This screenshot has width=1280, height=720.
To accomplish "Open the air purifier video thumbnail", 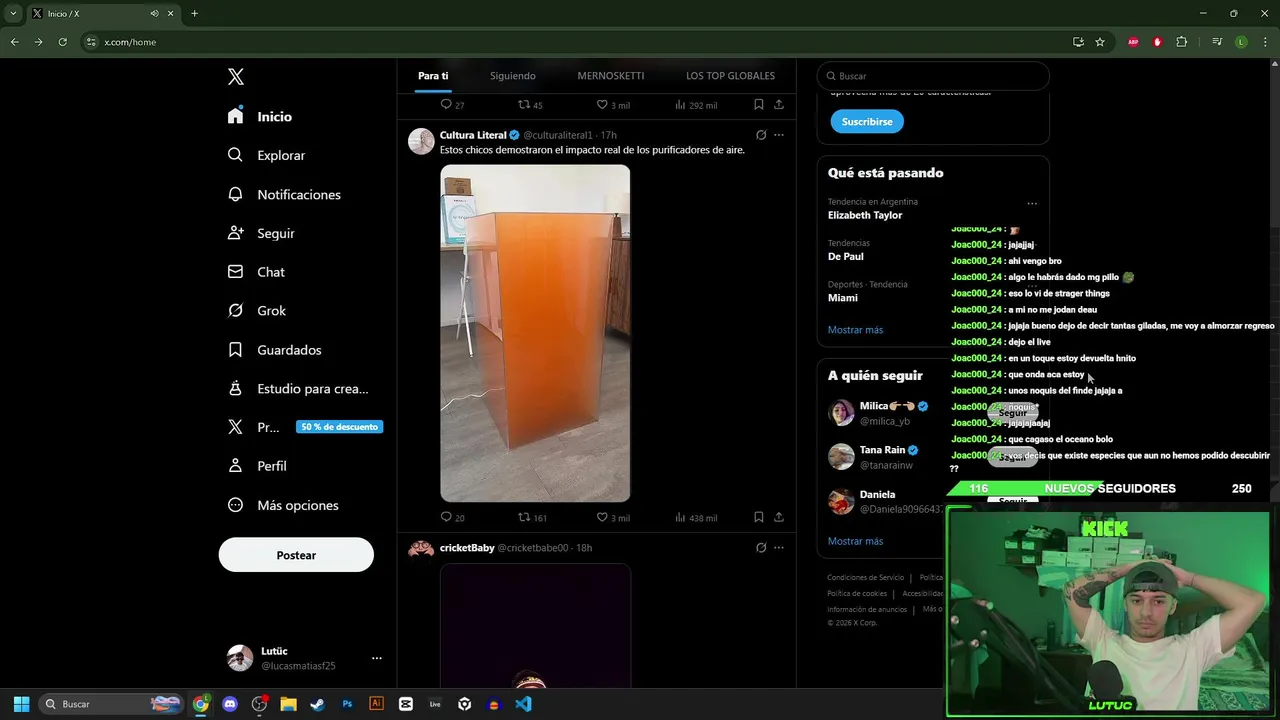I will click(x=535, y=334).
